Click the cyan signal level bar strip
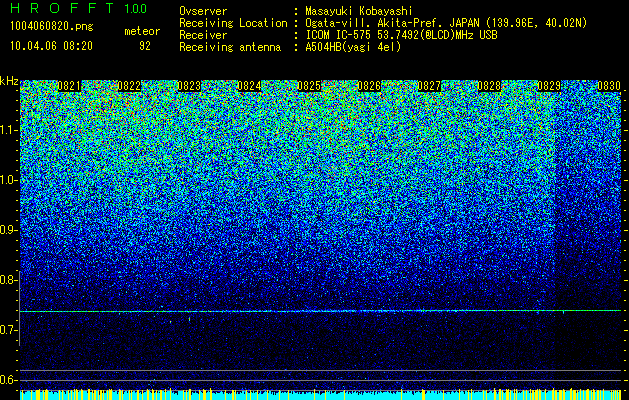 (320, 394)
